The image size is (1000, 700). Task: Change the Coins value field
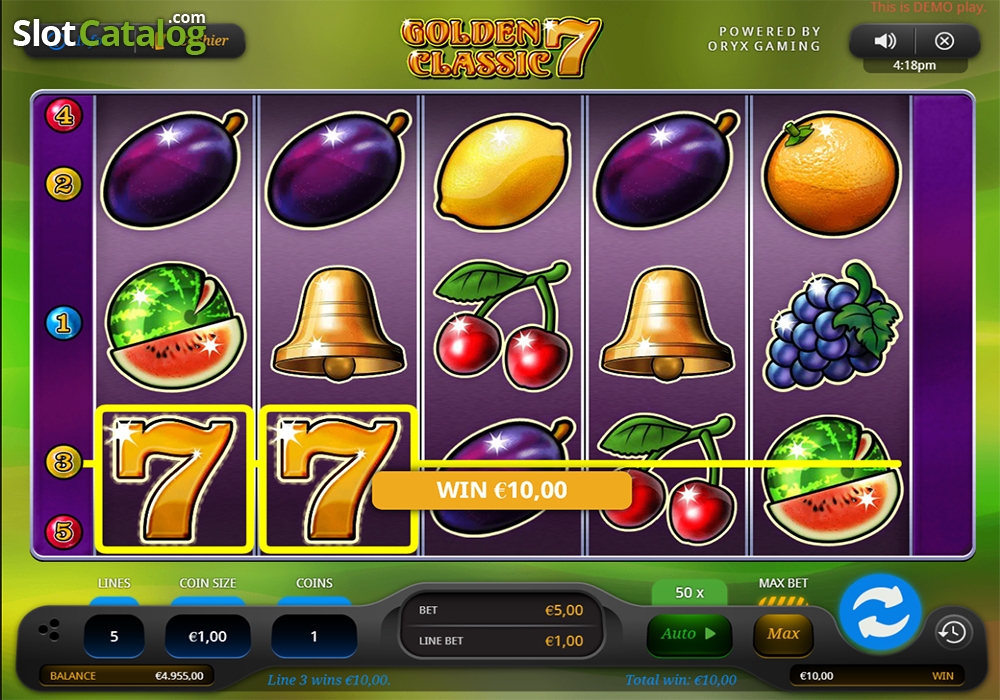[314, 636]
